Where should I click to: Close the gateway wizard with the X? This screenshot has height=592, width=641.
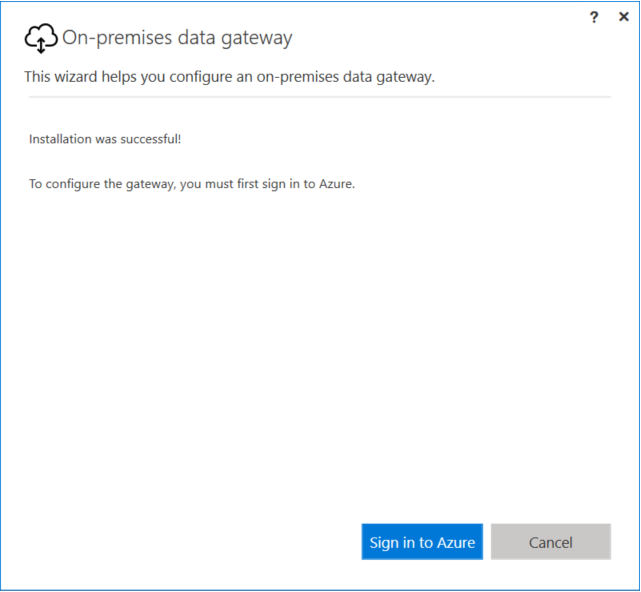[624, 17]
